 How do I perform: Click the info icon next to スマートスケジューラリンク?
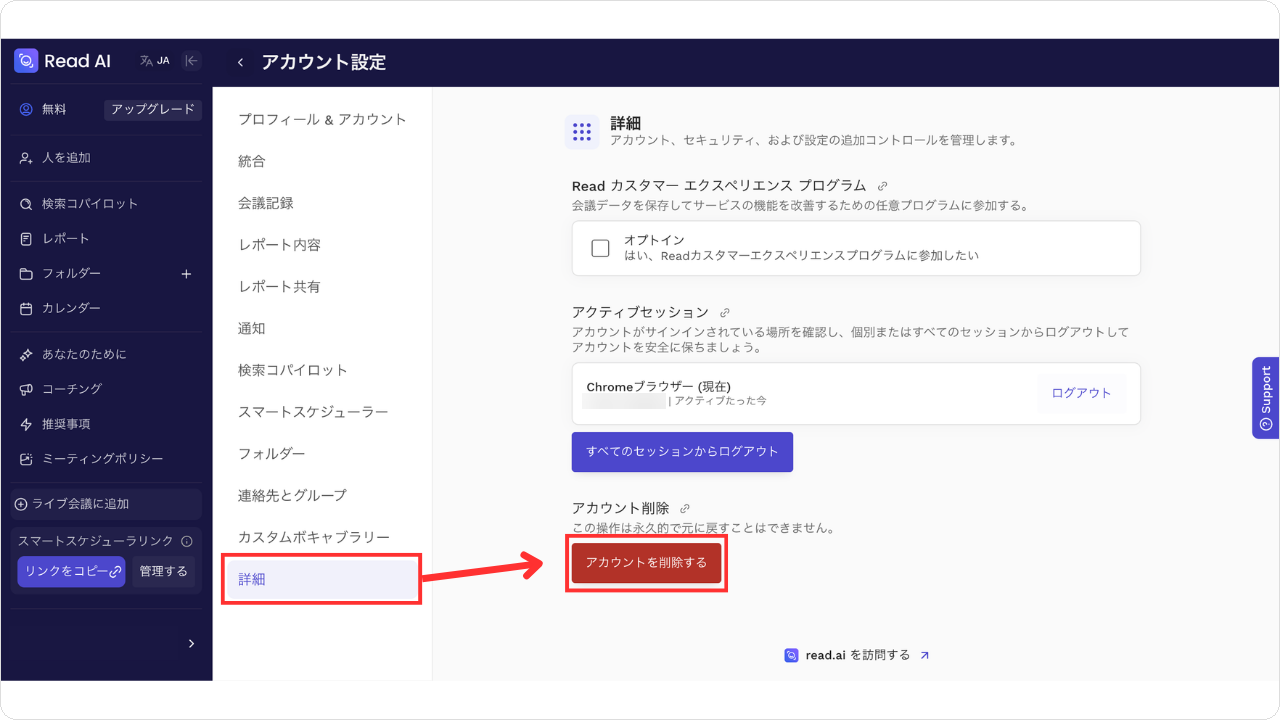pos(187,541)
